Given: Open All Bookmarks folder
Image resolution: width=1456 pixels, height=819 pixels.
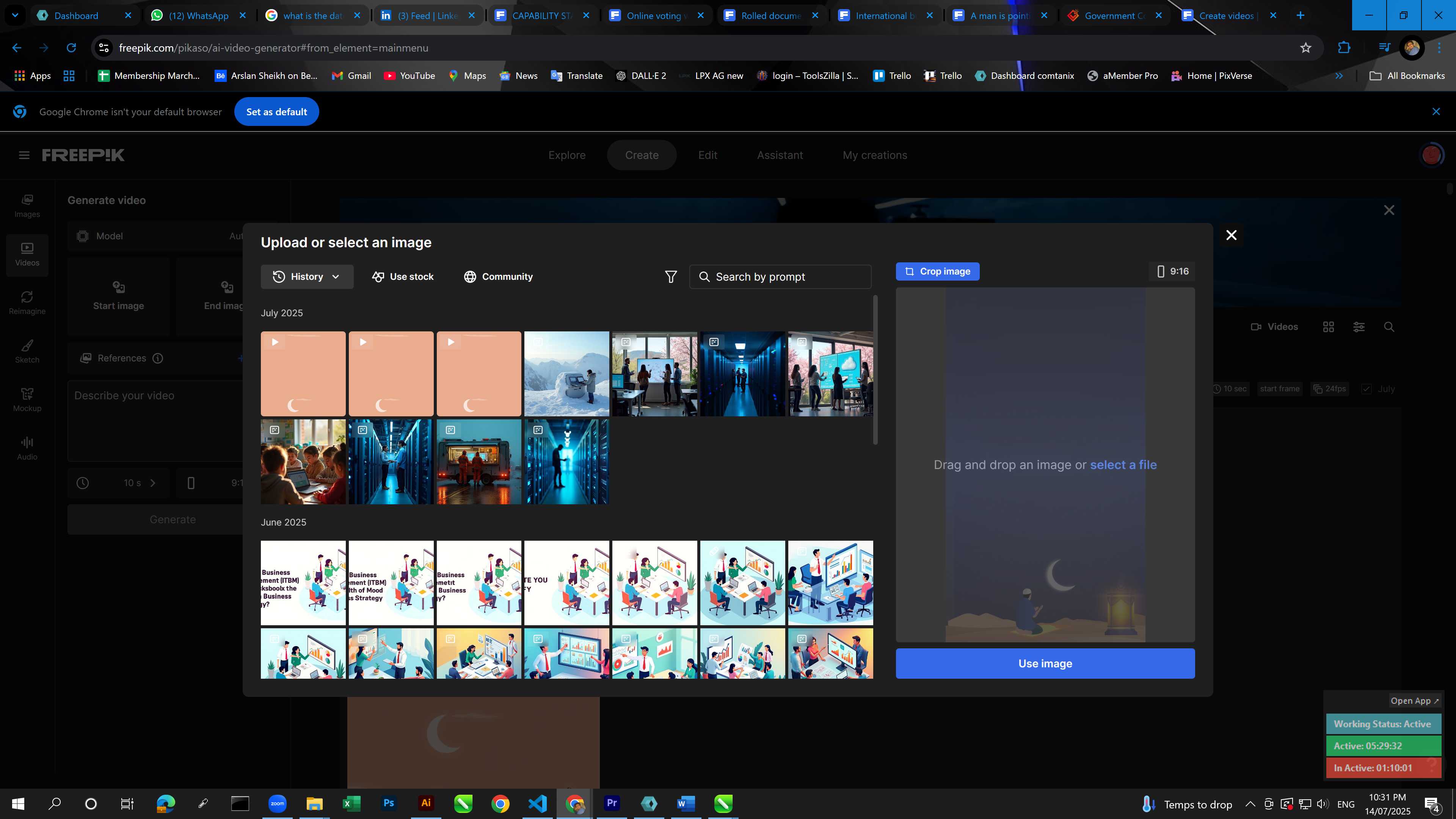Looking at the screenshot, I should [x=1407, y=76].
